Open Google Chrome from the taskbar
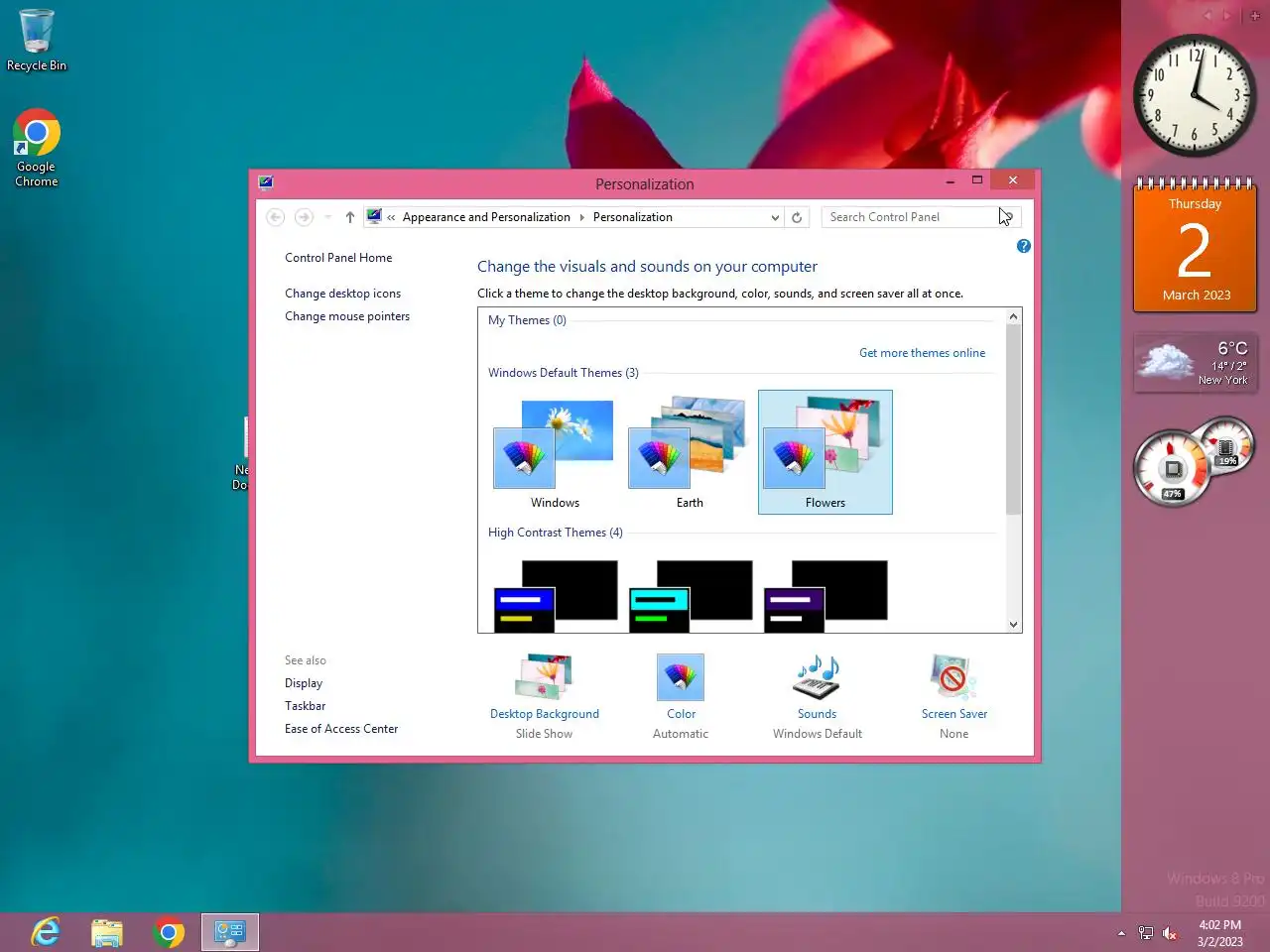Image resolution: width=1270 pixels, height=952 pixels. click(x=169, y=932)
